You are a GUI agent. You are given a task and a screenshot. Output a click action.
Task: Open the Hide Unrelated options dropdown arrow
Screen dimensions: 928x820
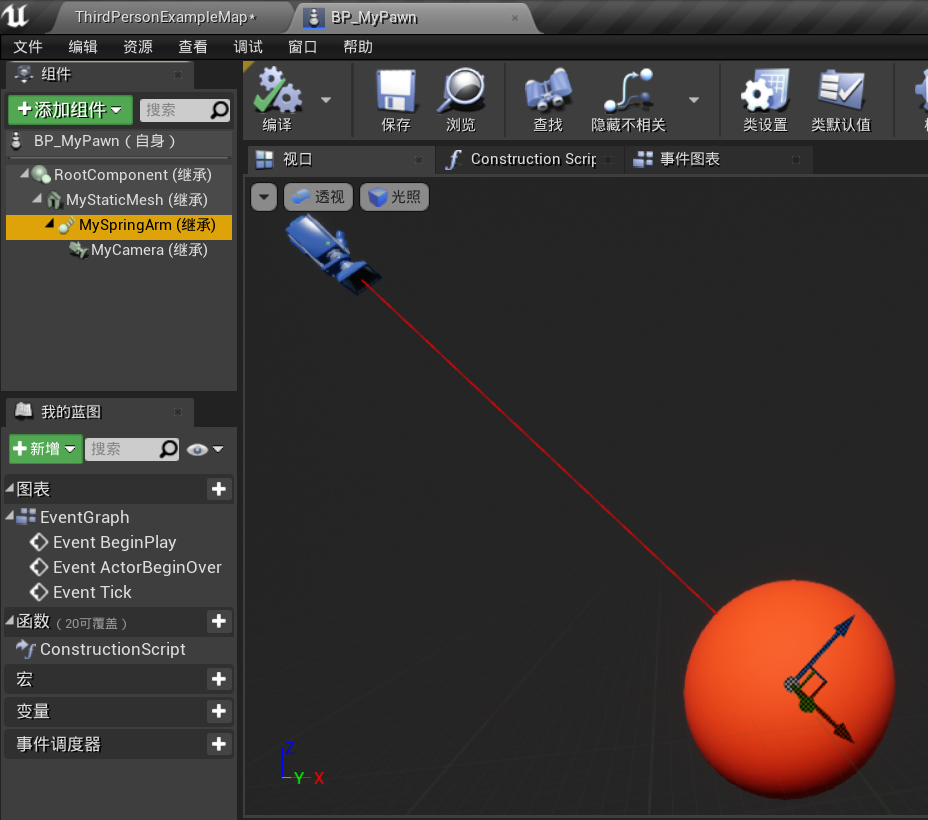point(694,100)
